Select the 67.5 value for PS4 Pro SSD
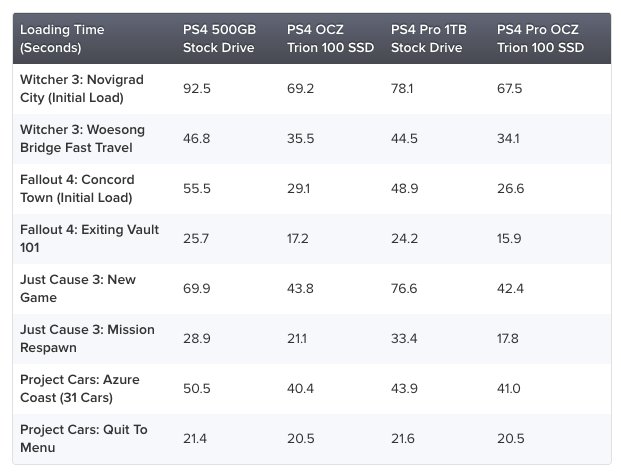 (x=509, y=88)
